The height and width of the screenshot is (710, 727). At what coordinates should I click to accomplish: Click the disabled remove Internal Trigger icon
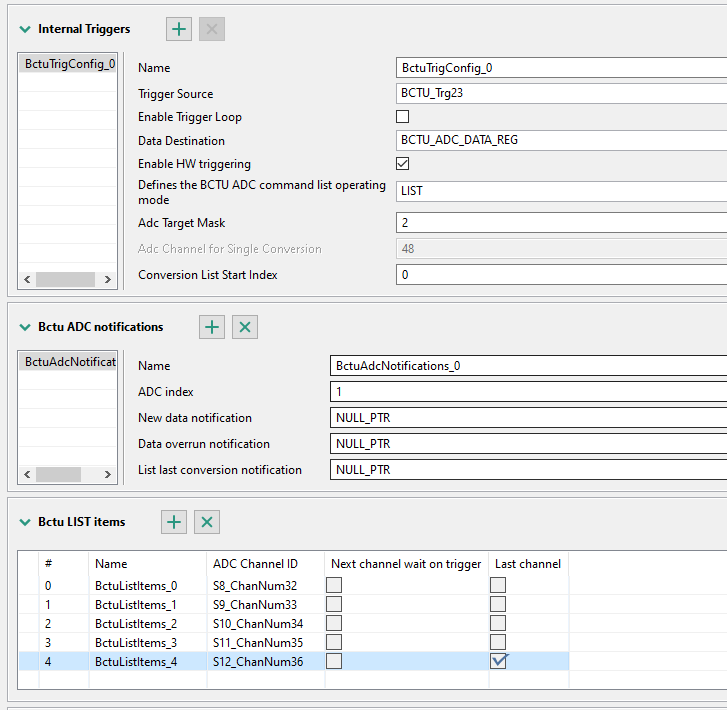pyautogui.click(x=211, y=29)
